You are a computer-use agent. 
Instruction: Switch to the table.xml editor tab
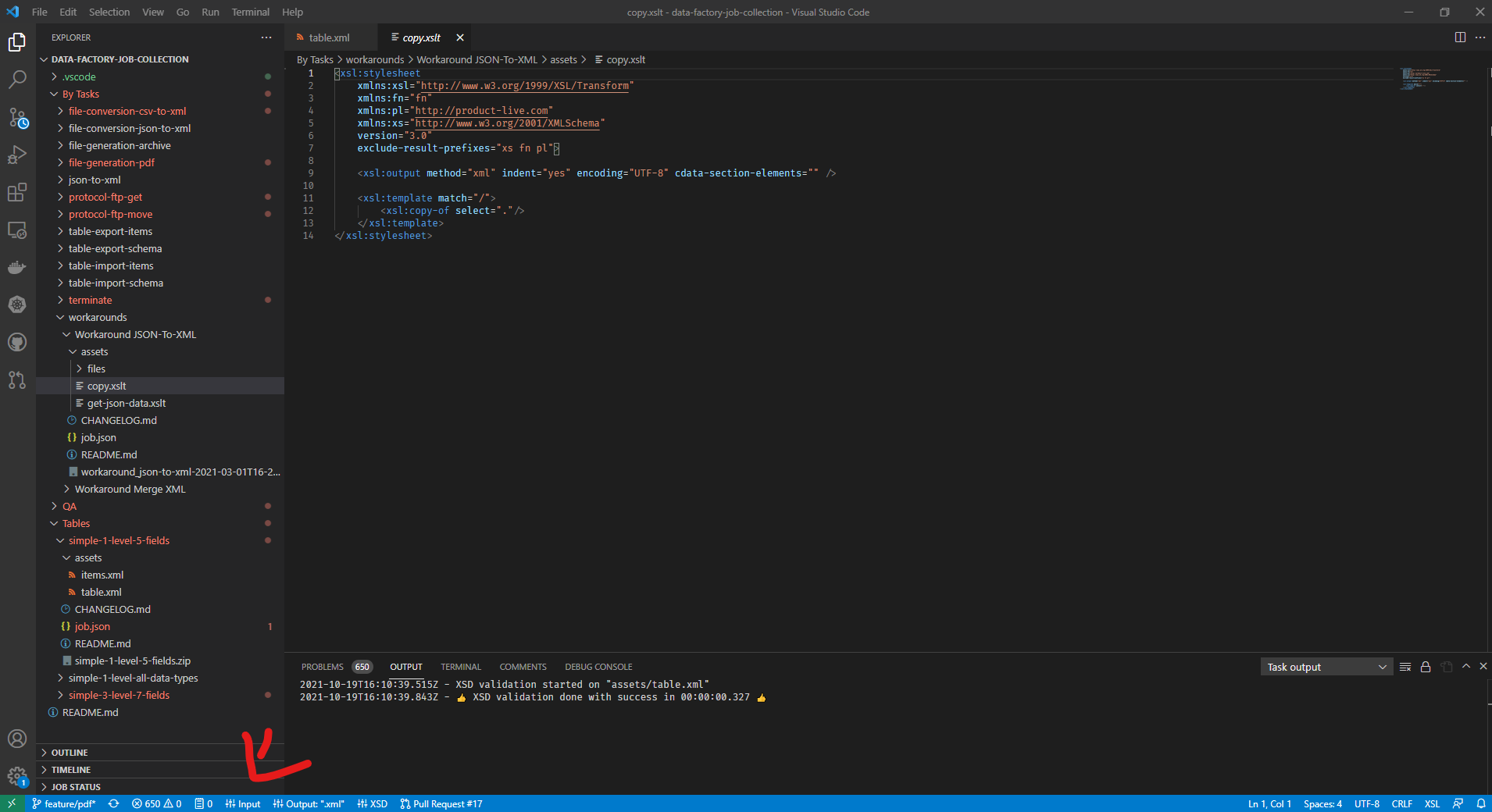329,37
